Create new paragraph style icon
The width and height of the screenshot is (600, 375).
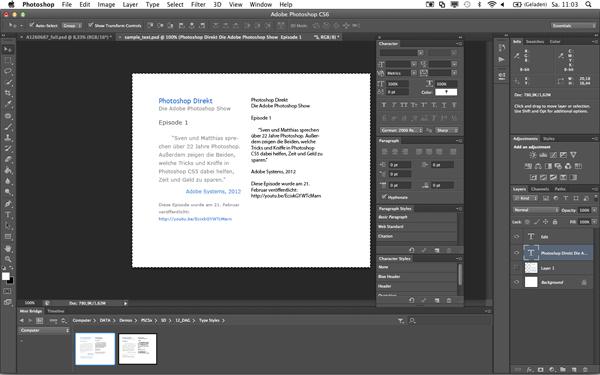pos(437,250)
